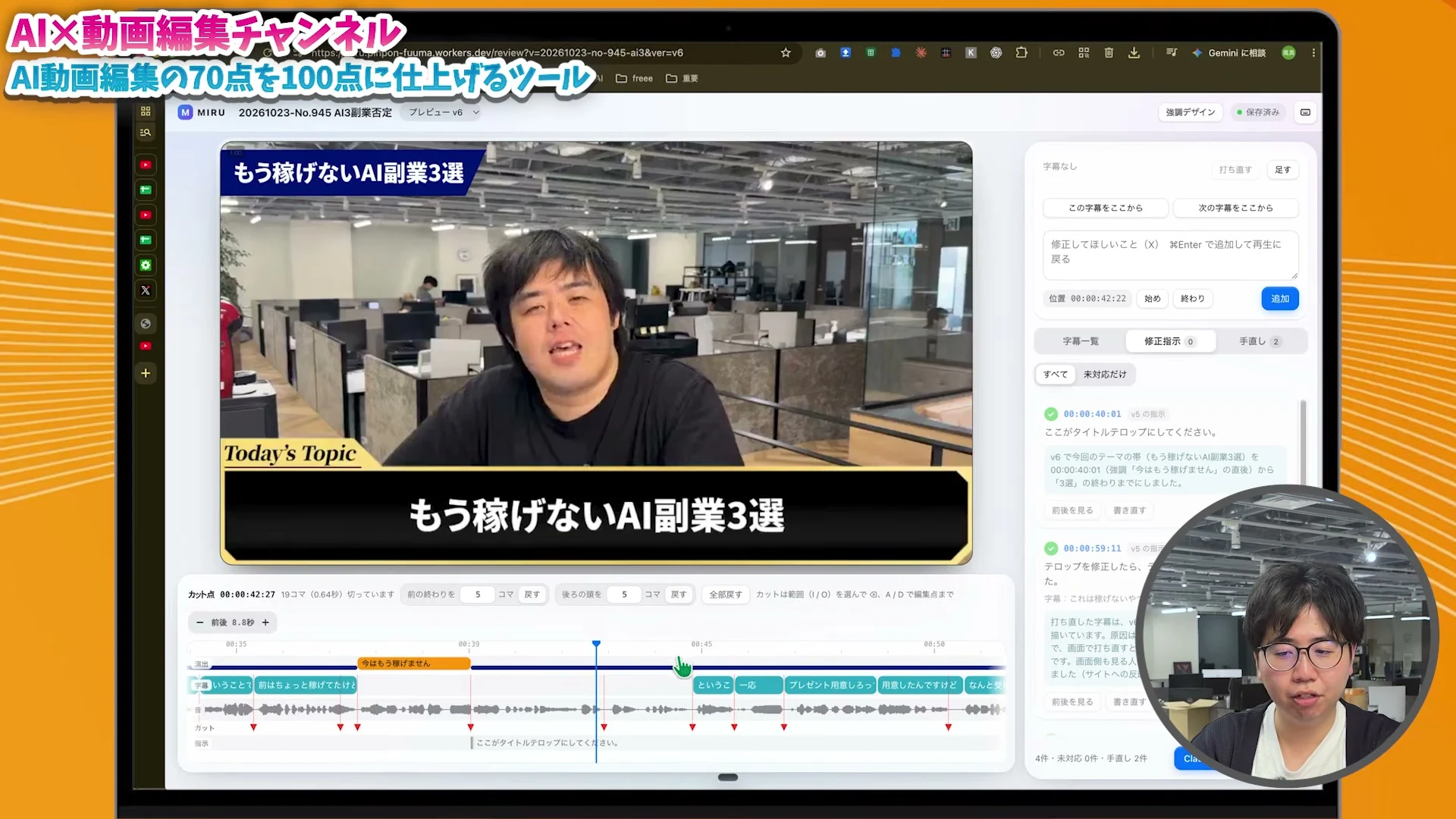Filter by 未対応だけ

coord(1105,375)
